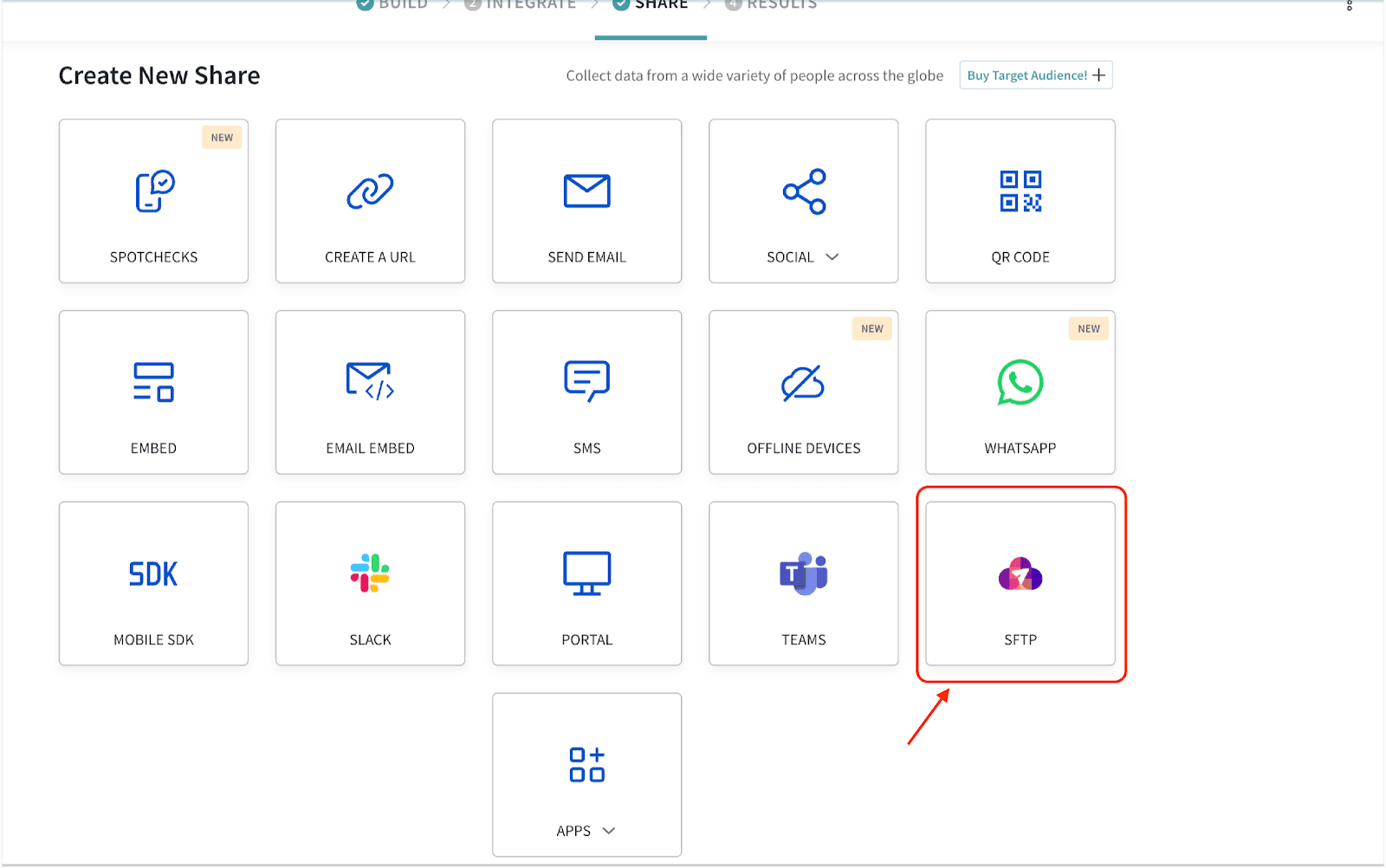Image resolution: width=1386 pixels, height=868 pixels.
Task: Open the Portal share card
Action: [586, 584]
